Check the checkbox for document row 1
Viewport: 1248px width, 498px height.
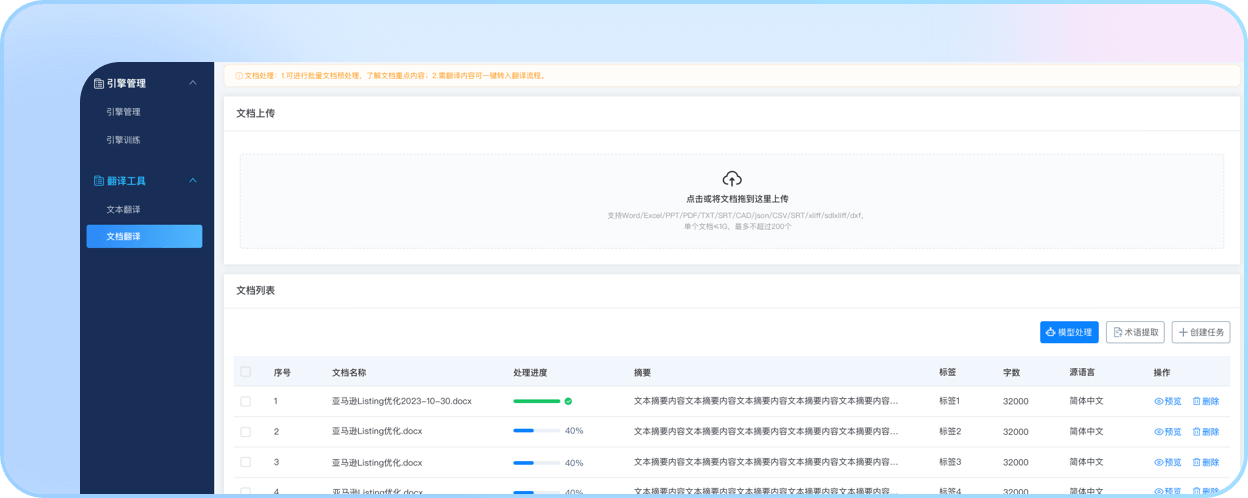(246, 401)
